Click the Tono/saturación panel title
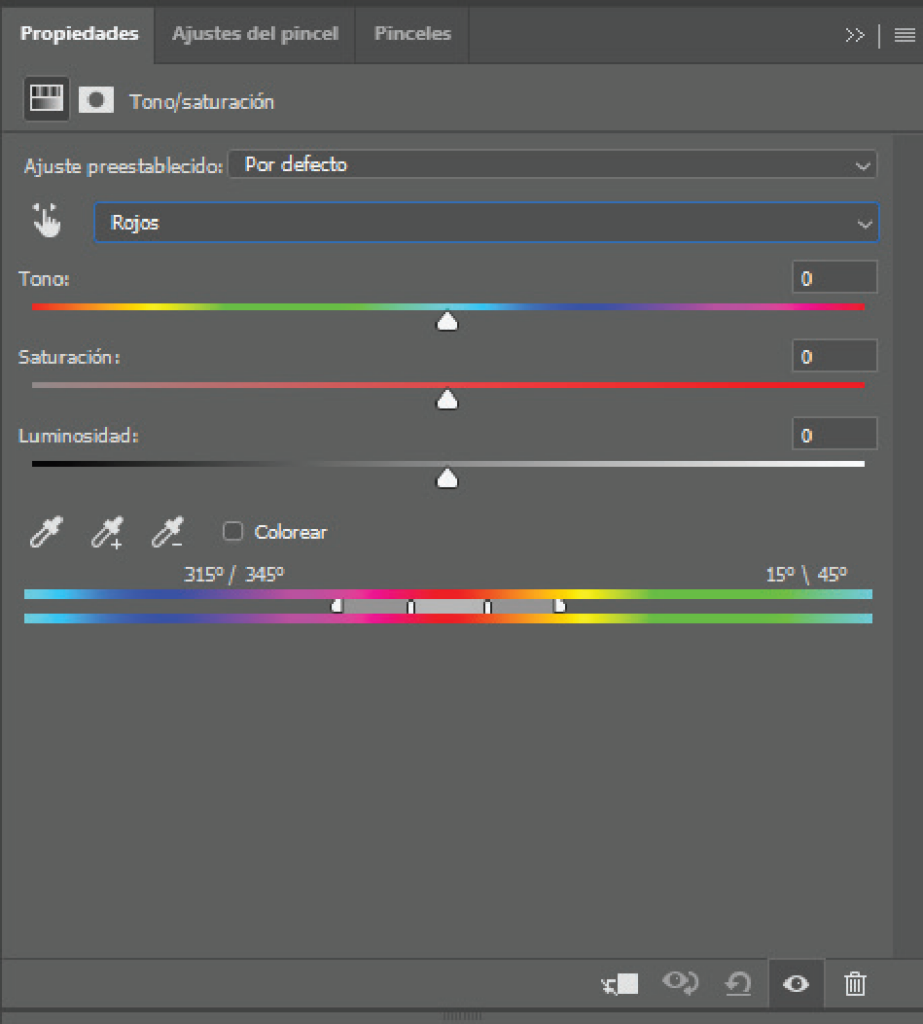 (x=202, y=102)
